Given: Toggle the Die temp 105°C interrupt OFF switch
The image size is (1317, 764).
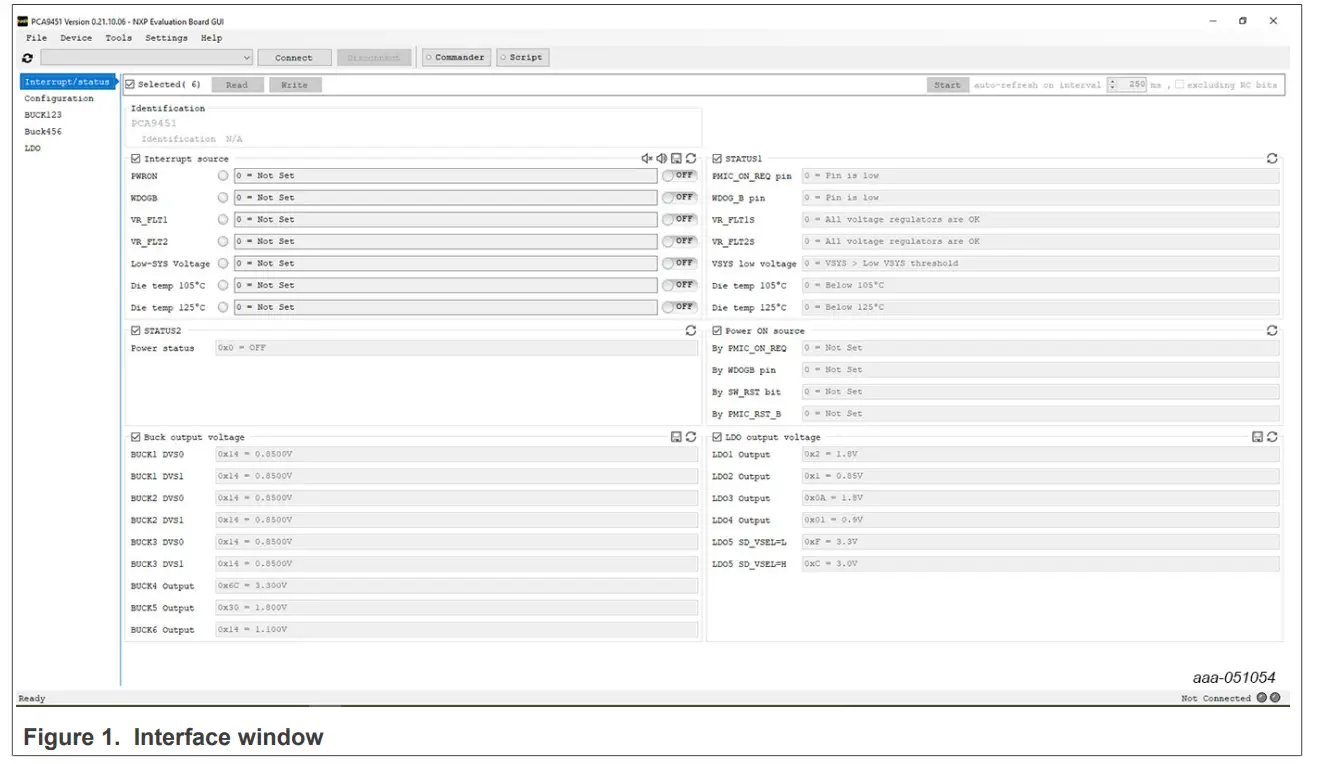Looking at the screenshot, I should 679,286.
